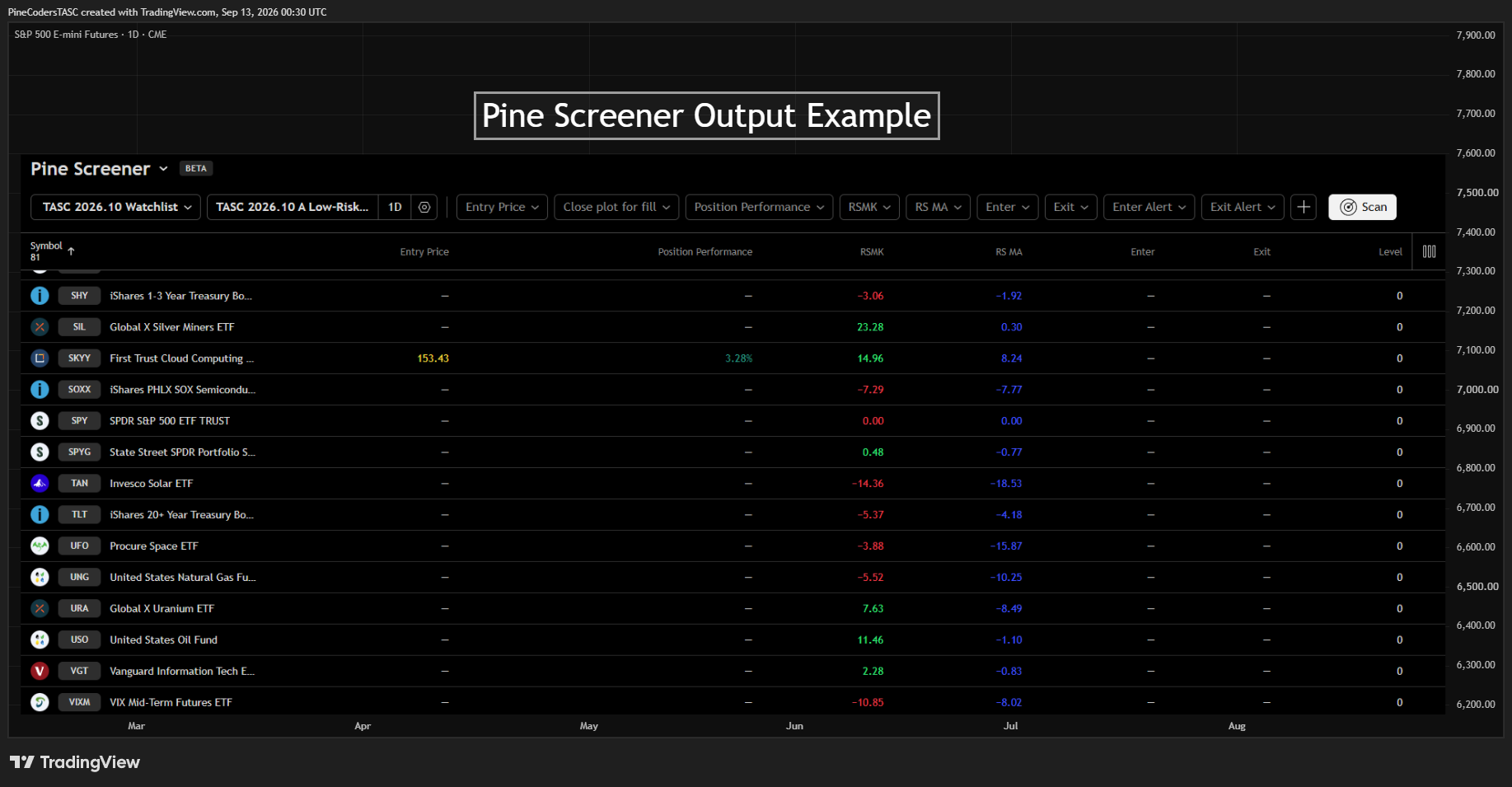The image size is (1512, 787).
Task: Open column layout settings icon
Action: coord(1429,251)
